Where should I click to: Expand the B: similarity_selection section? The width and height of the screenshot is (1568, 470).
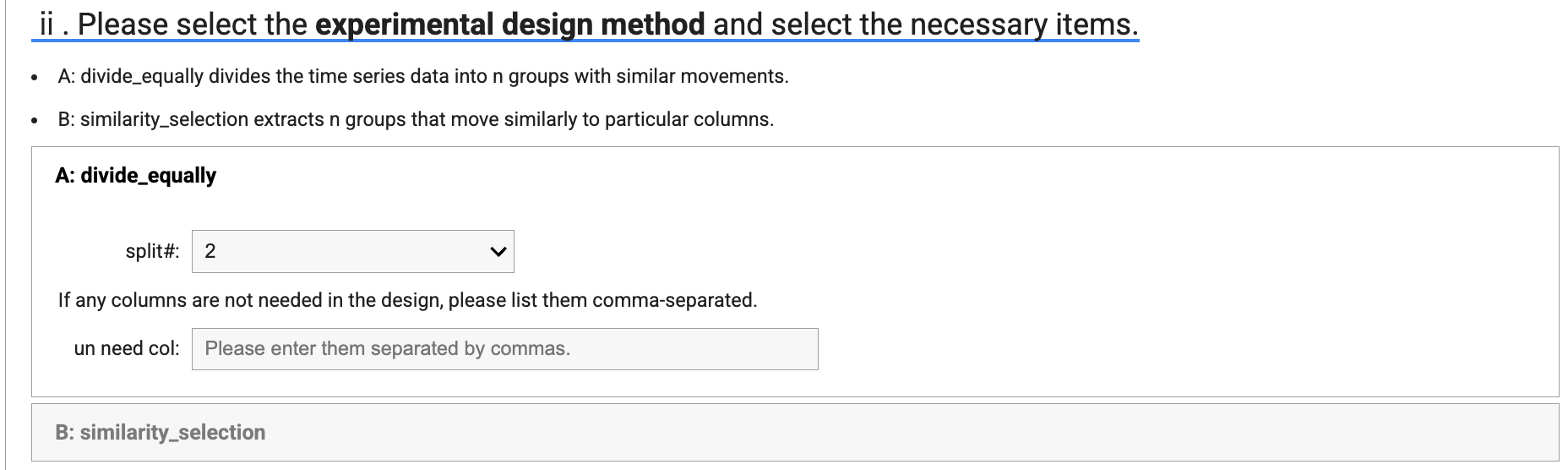point(161,433)
